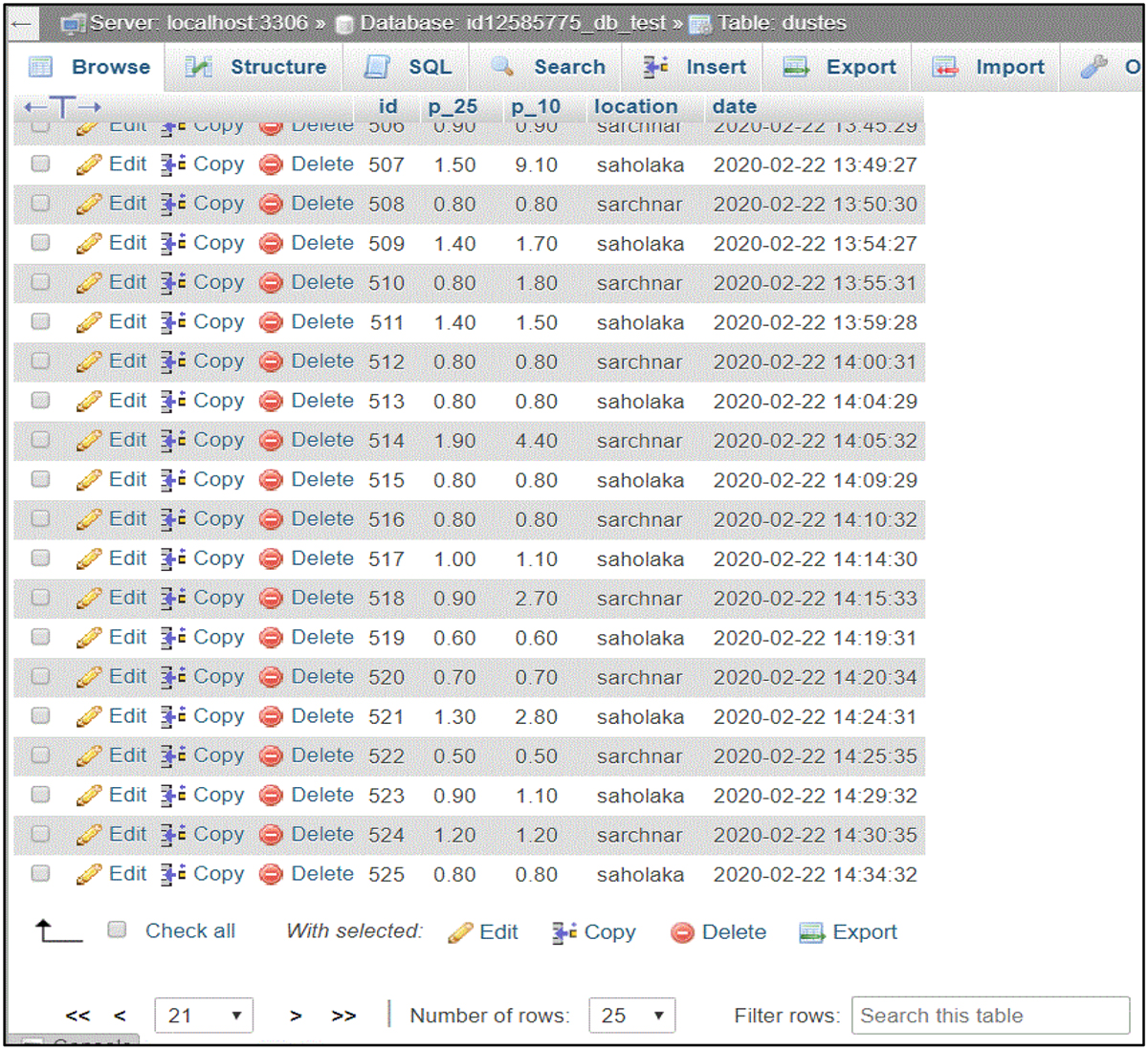Open the page number dropdown showing 21
Screen dimensions: 1148x1050
(204, 1016)
